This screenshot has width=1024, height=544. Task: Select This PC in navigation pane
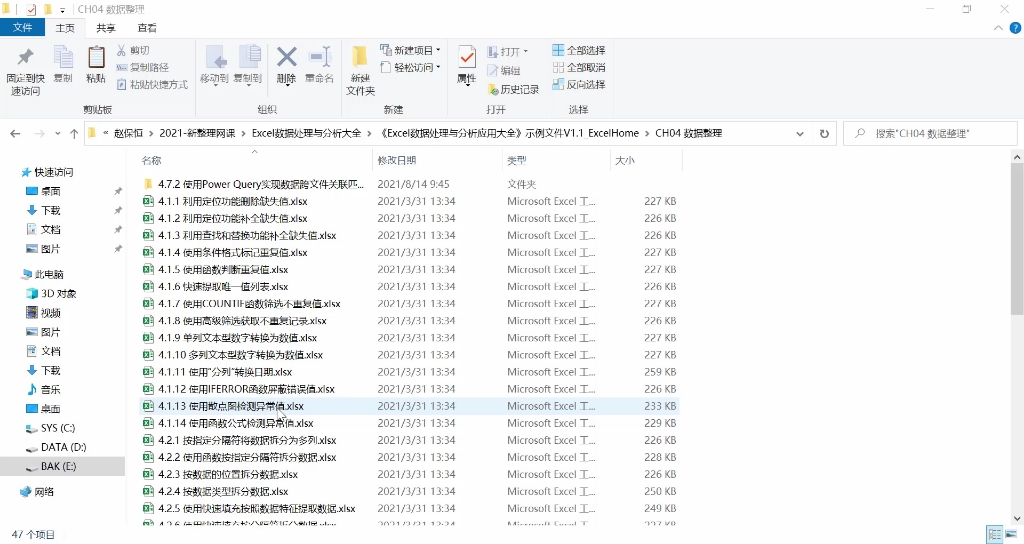click(x=43, y=274)
